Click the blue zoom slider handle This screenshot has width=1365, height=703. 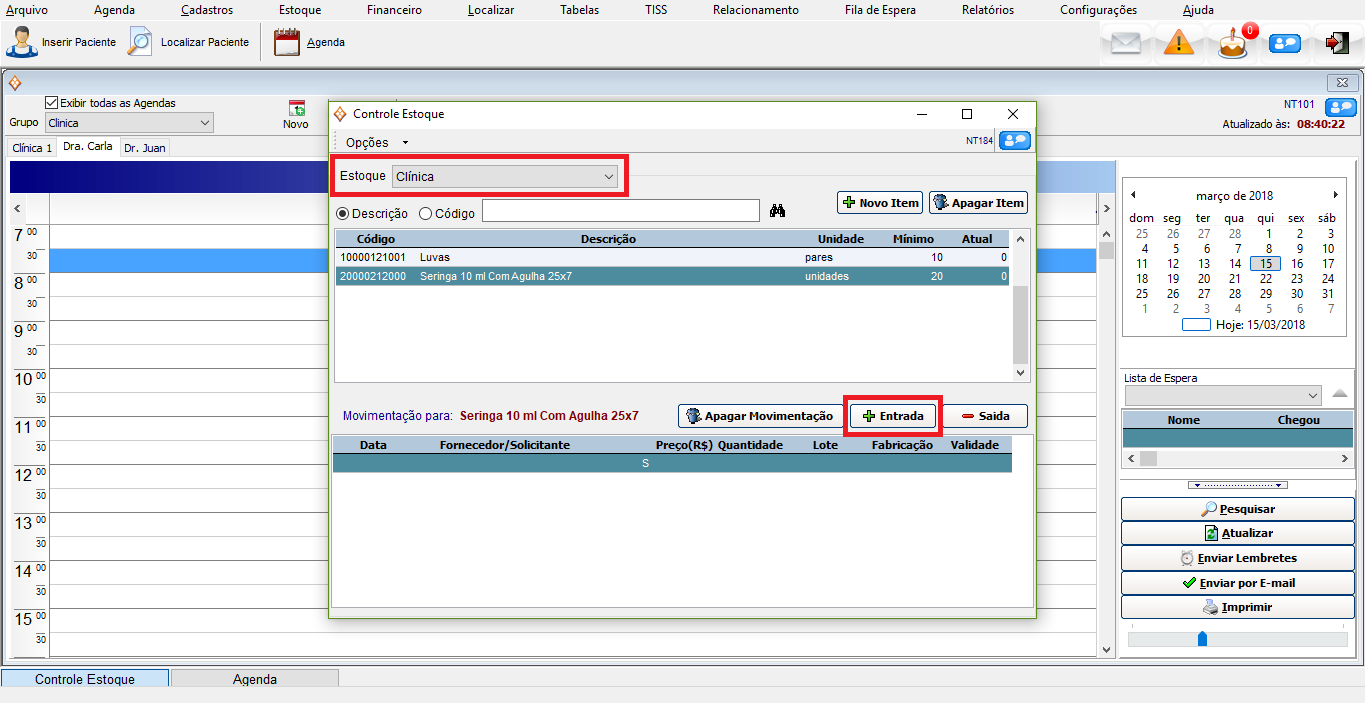pos(1202,639)
